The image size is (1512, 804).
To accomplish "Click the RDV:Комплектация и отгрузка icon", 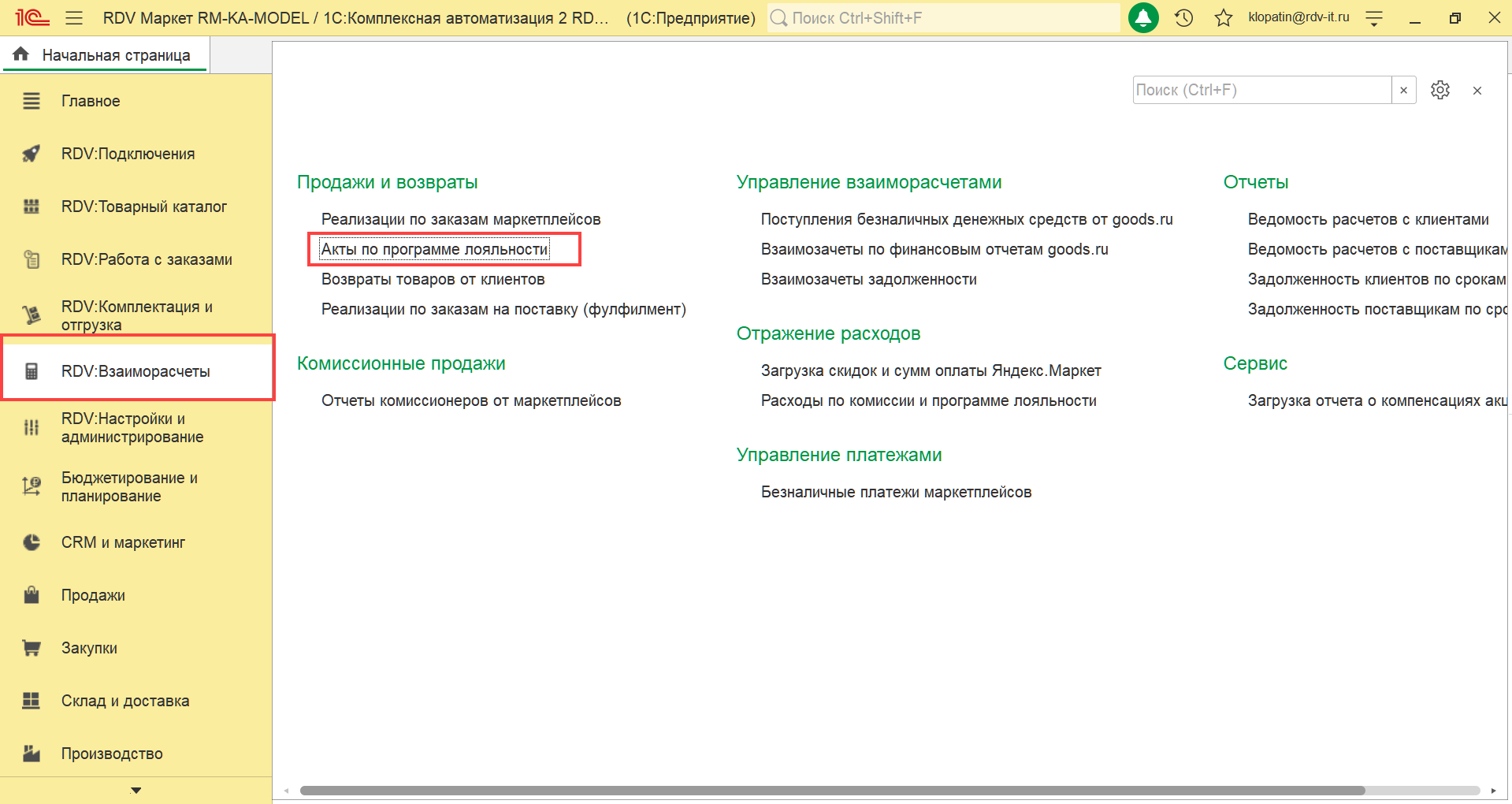I will (x=32, y=315).
